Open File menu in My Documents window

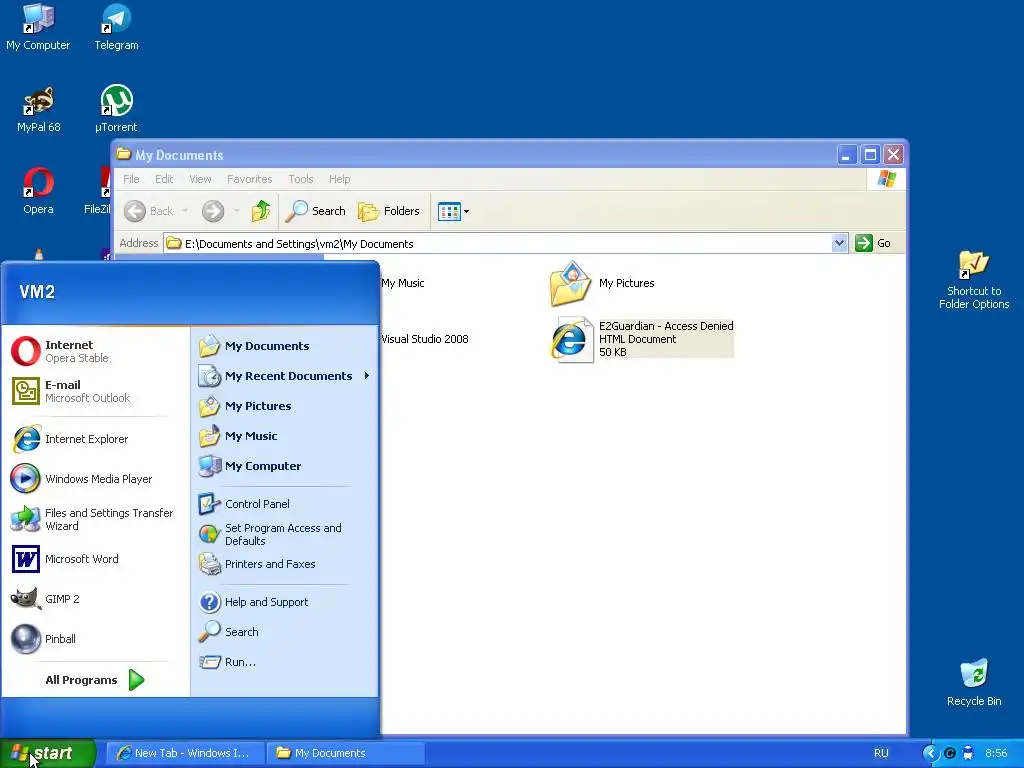131,179
